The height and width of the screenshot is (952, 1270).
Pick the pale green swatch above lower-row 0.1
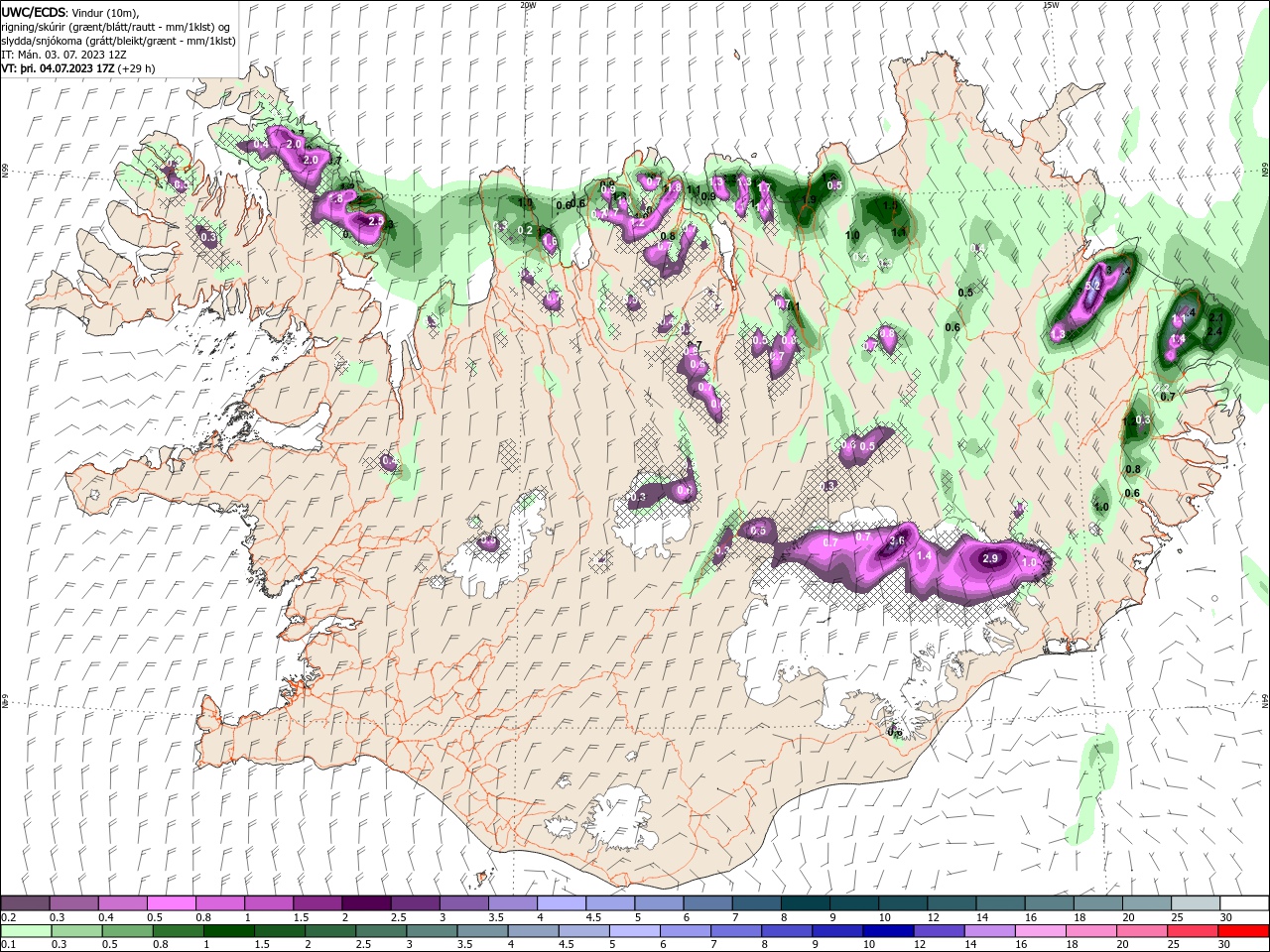tap(26, 931)
